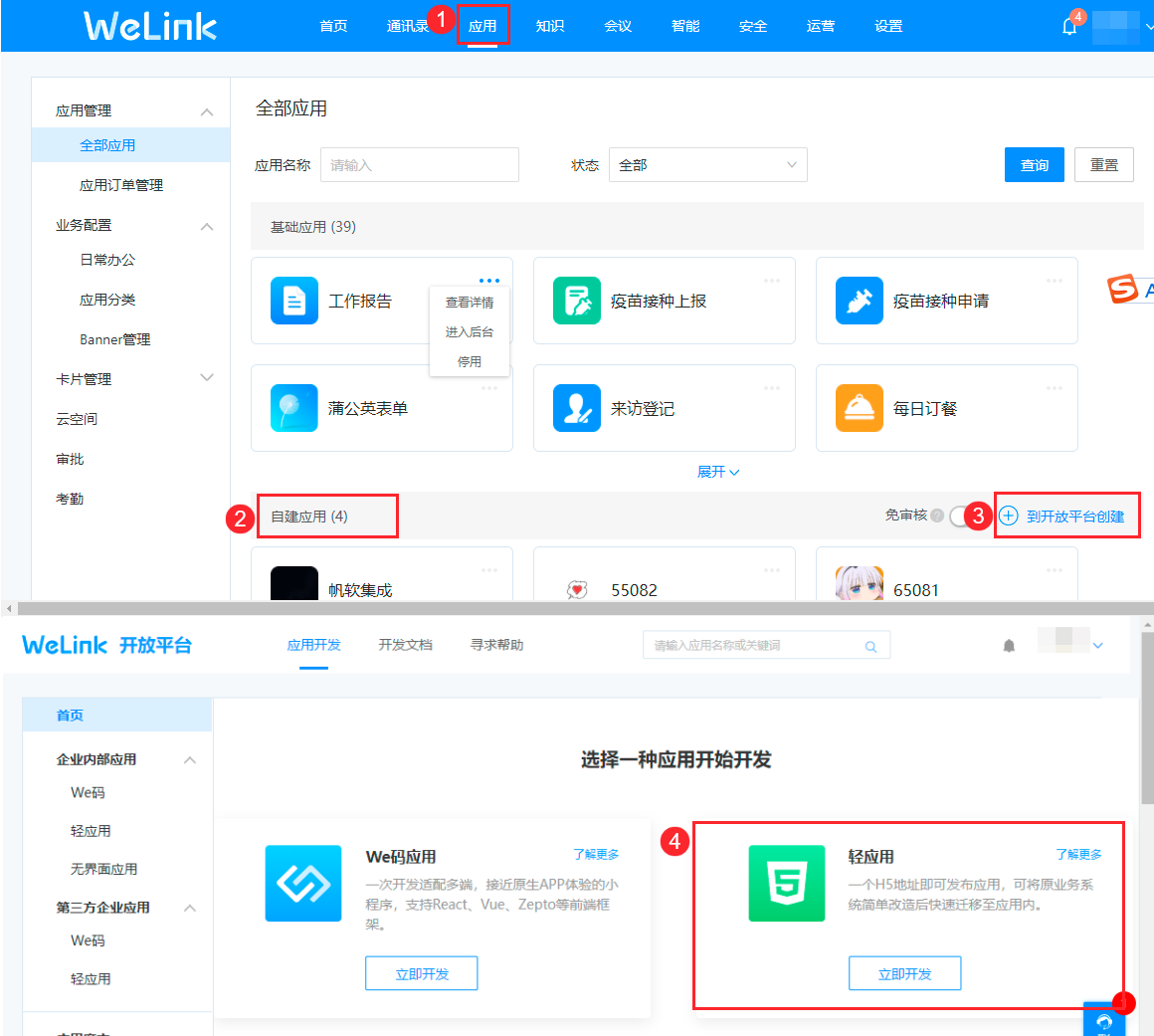Collapse the 应用管理 sidebar group
The height and width of the screenshot is (1036, 1154).
pyautogui.click(x=207, y=111)
